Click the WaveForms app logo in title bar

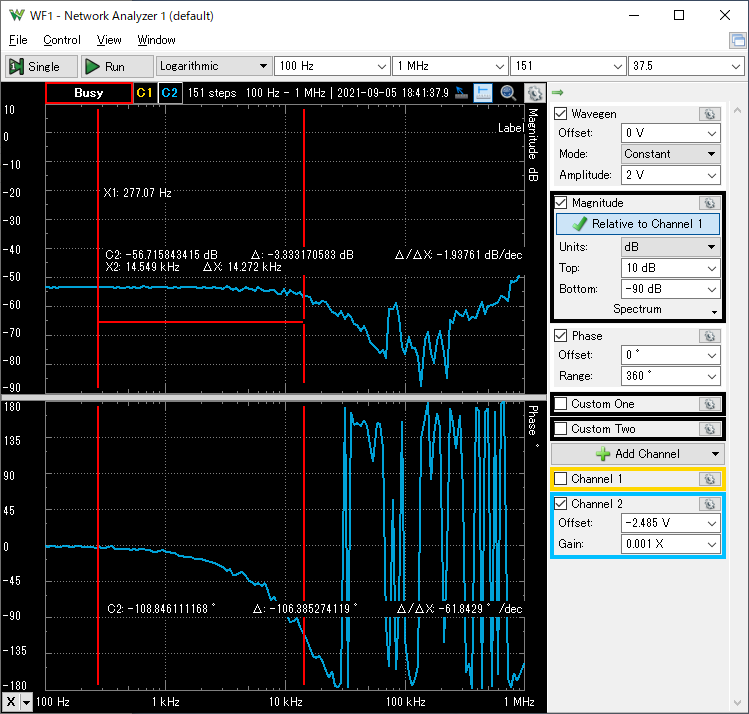[17, 15]
